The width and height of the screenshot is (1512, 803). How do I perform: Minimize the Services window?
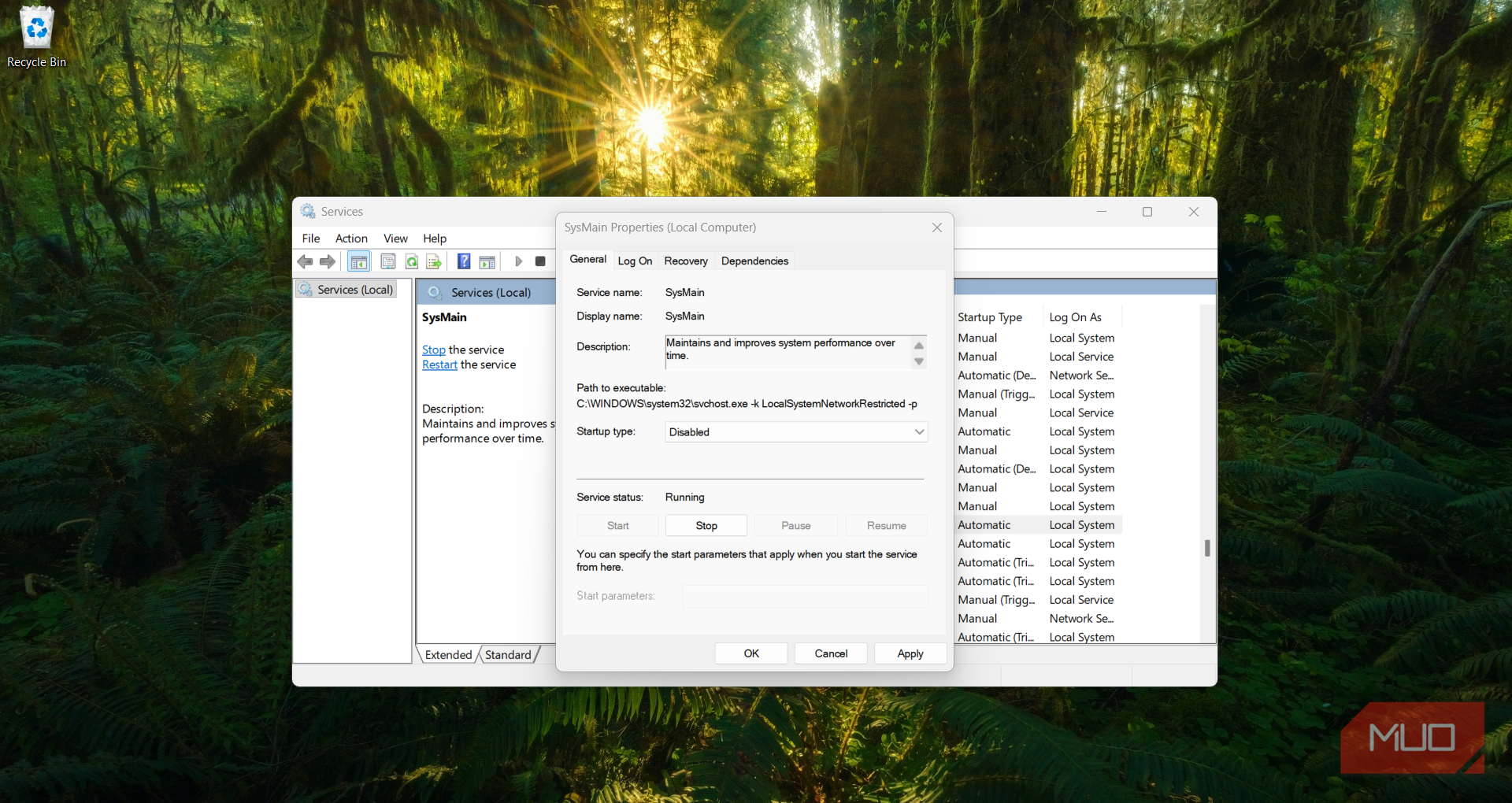[x=1102, y=212]
